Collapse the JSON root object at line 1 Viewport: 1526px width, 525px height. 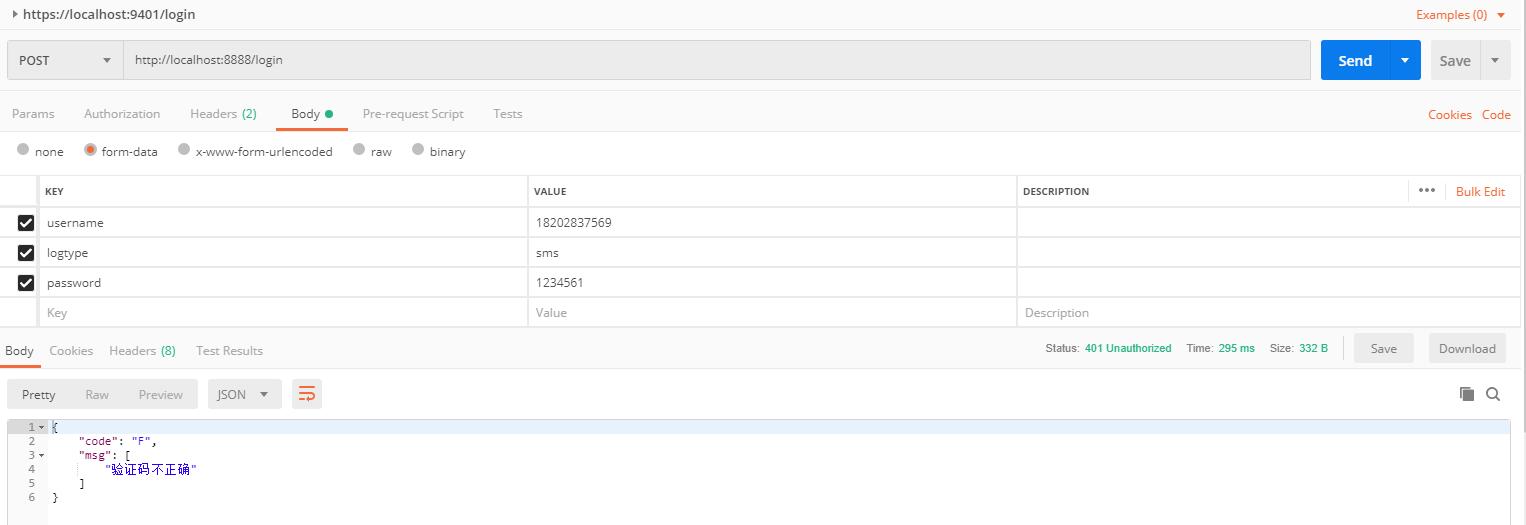pos(41,428)
